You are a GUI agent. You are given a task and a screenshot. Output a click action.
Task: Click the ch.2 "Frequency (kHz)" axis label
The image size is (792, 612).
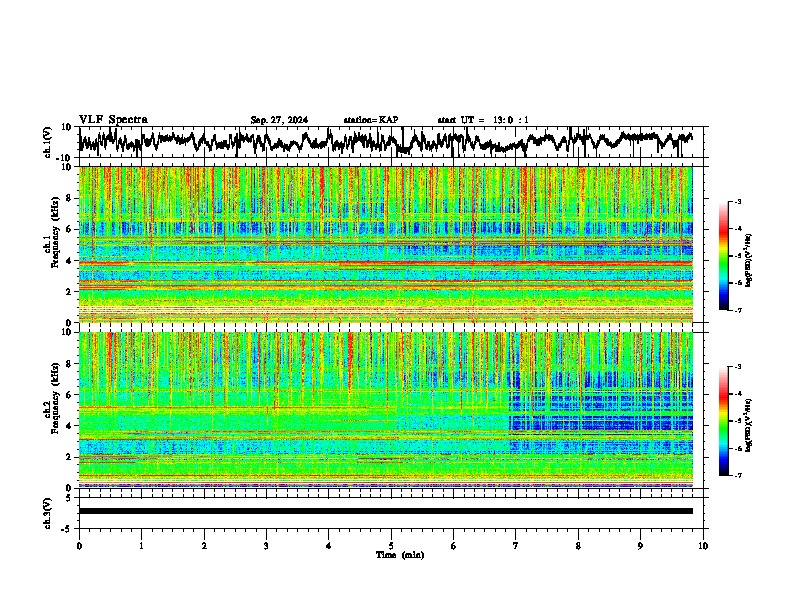point(55,397)
